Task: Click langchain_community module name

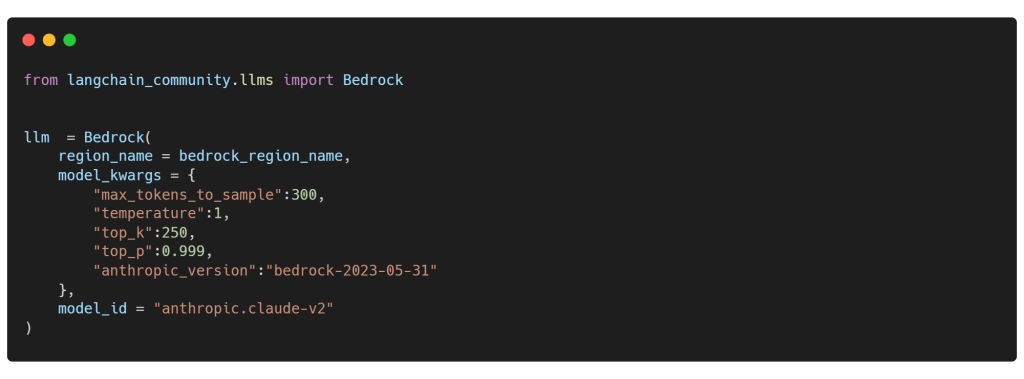Action: [149, 80]
